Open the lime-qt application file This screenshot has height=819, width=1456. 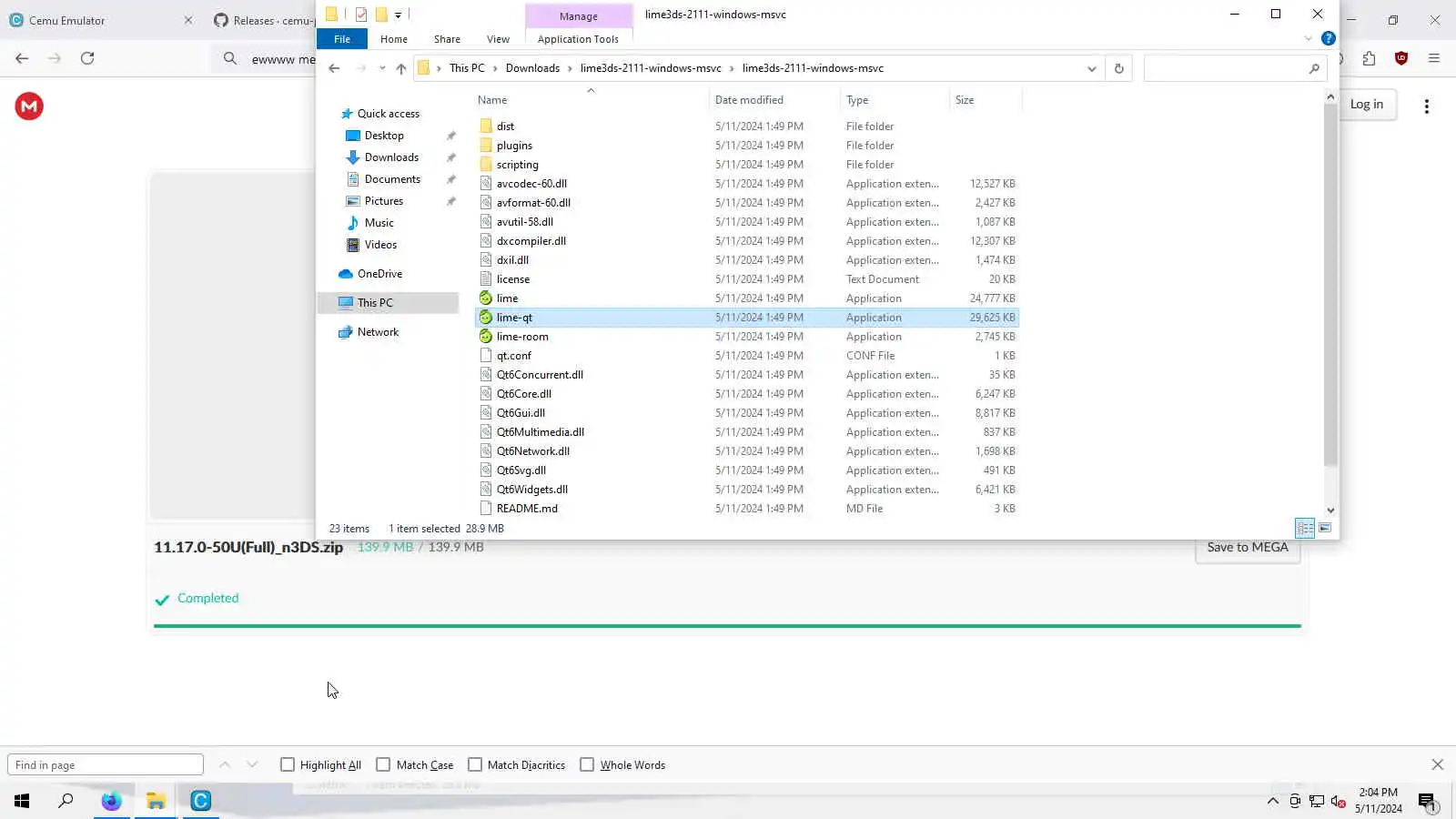(746, 318)
